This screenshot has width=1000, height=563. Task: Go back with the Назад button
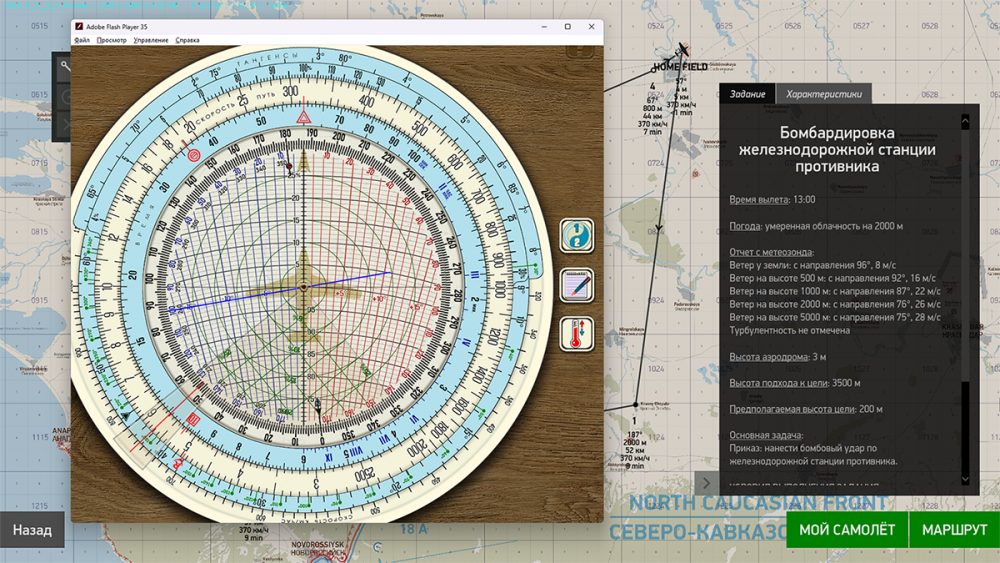click(x=32, y=530)
